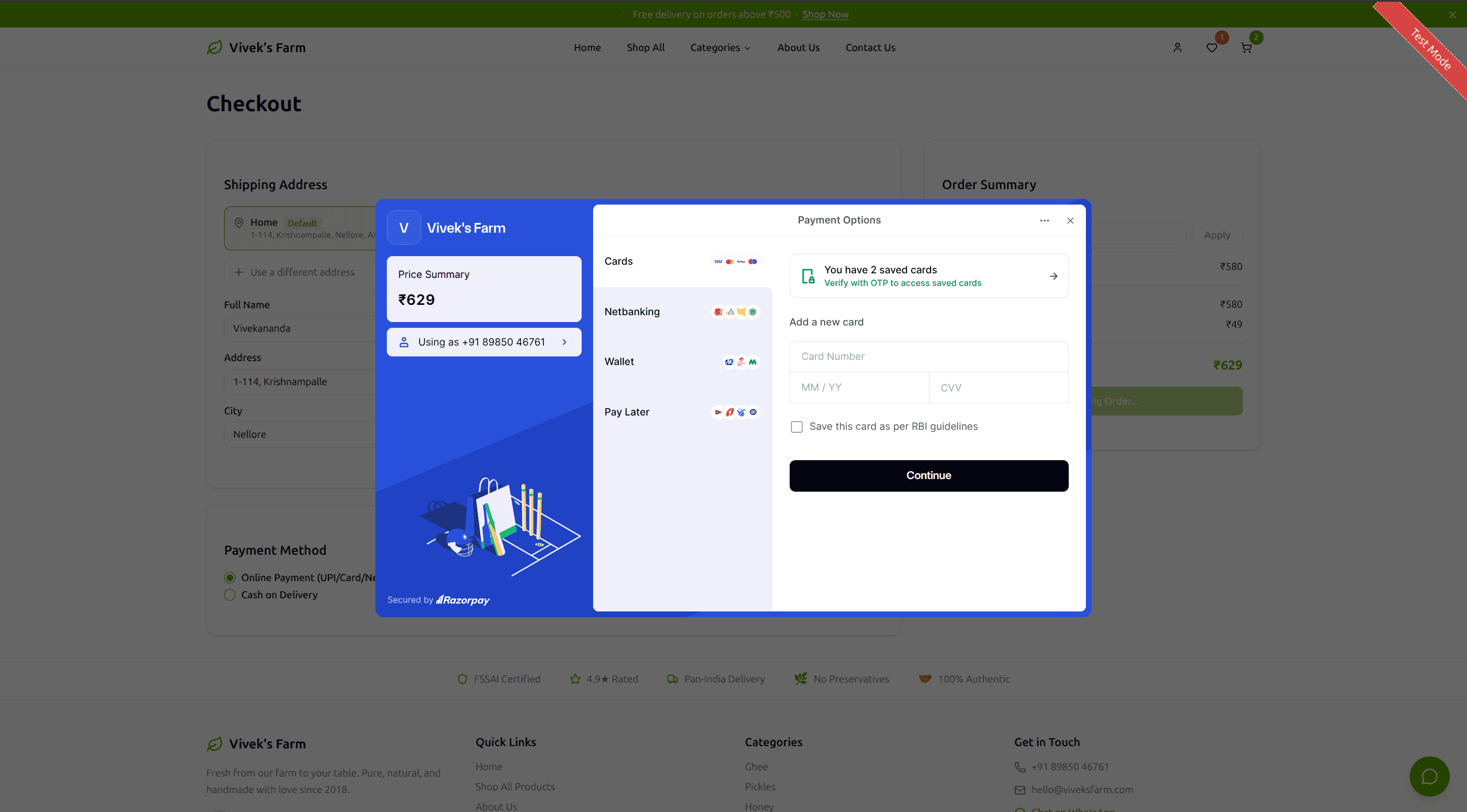Click the saved cards lock icon
The image size is (1467, 812).
808,276
